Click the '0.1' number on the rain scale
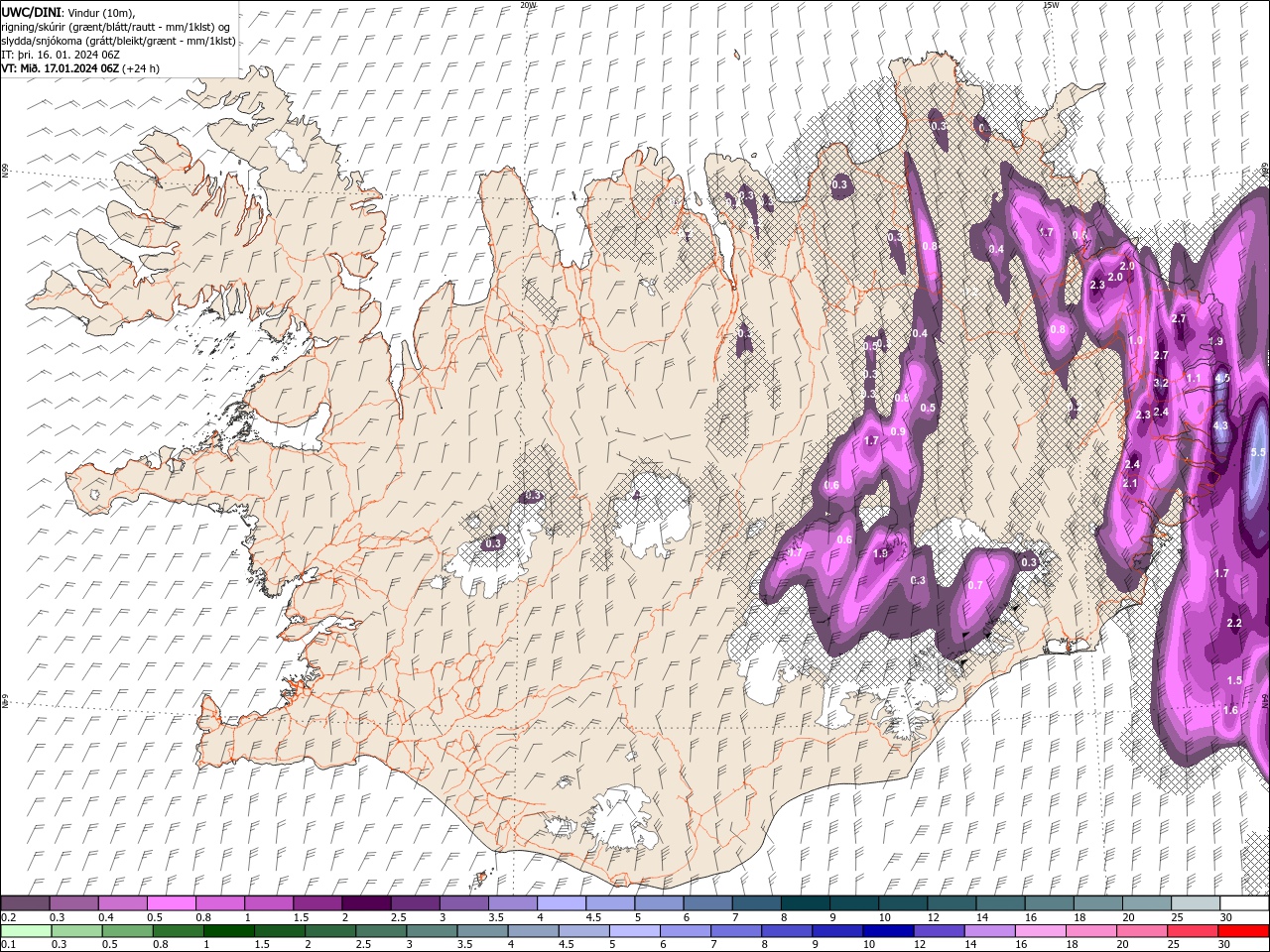This screenshot has height=952, width=1270. (8, 945)
